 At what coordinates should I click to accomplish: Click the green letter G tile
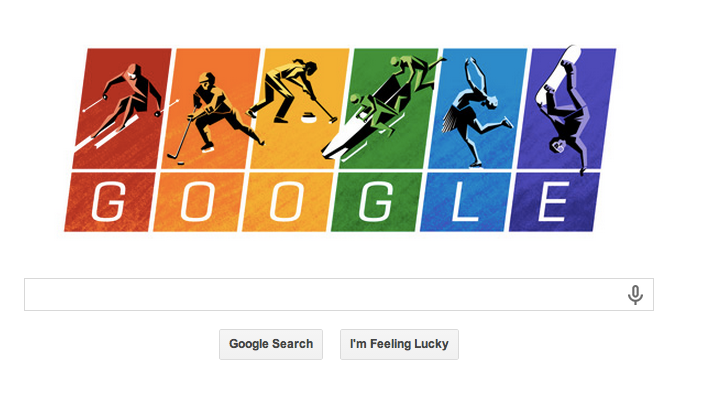tap(376, 202)
